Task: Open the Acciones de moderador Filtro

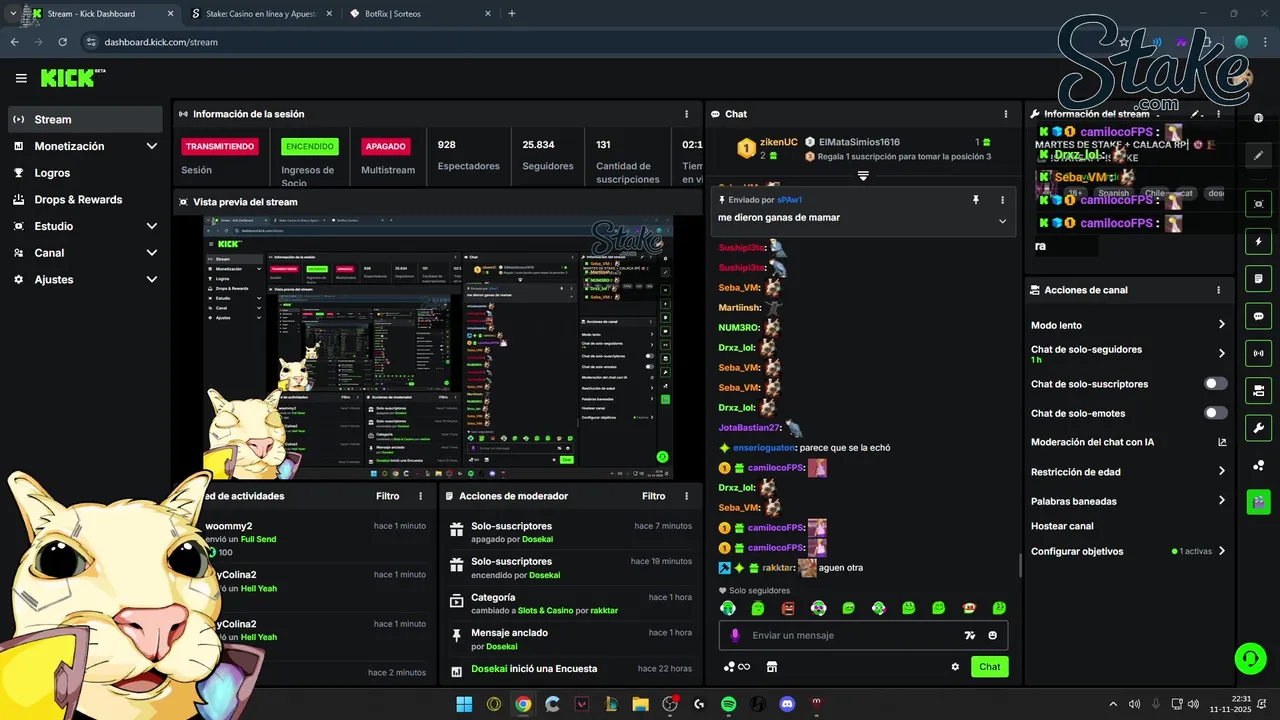Action: 653,496
